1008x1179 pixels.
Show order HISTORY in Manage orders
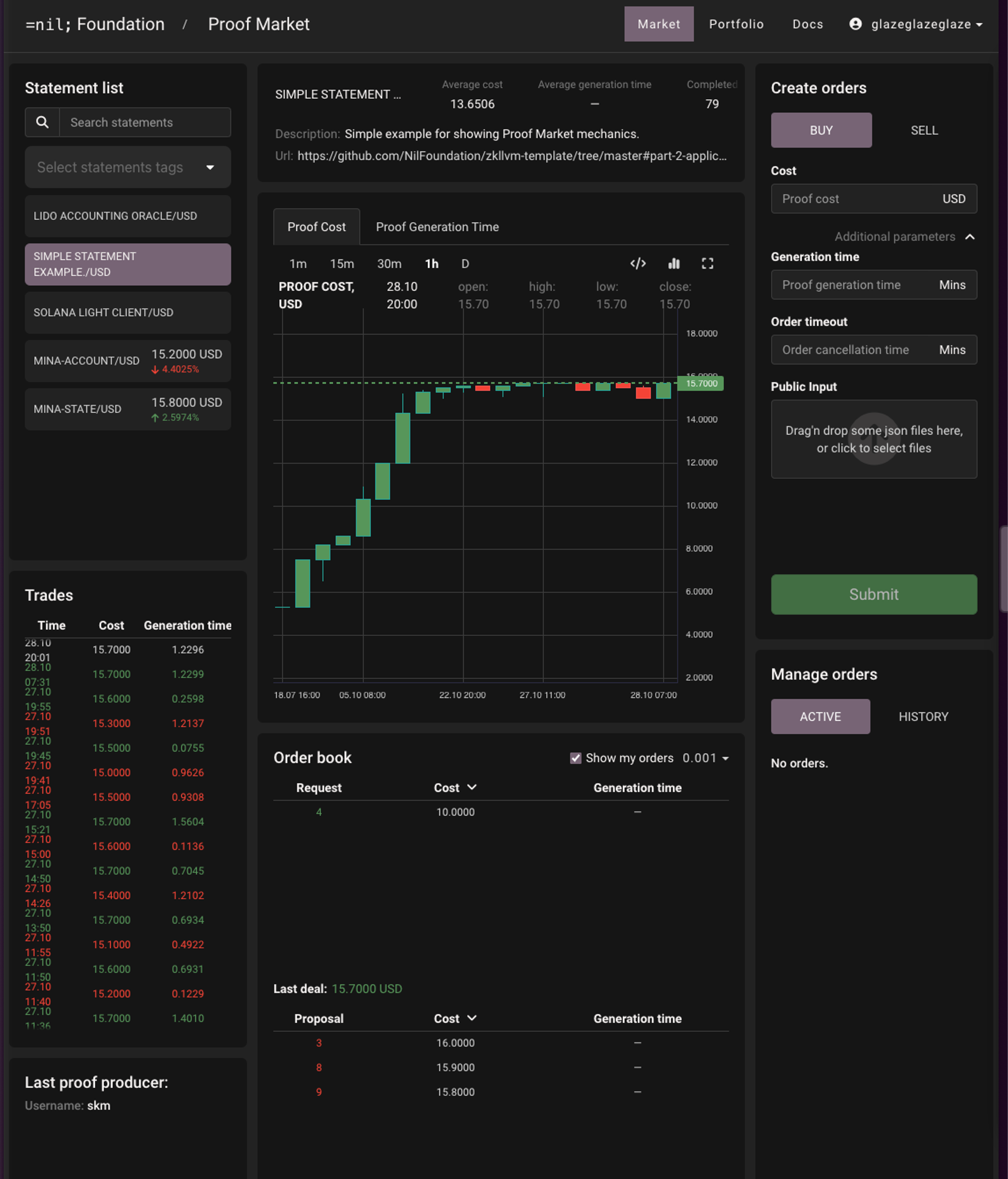coord(923,716)
